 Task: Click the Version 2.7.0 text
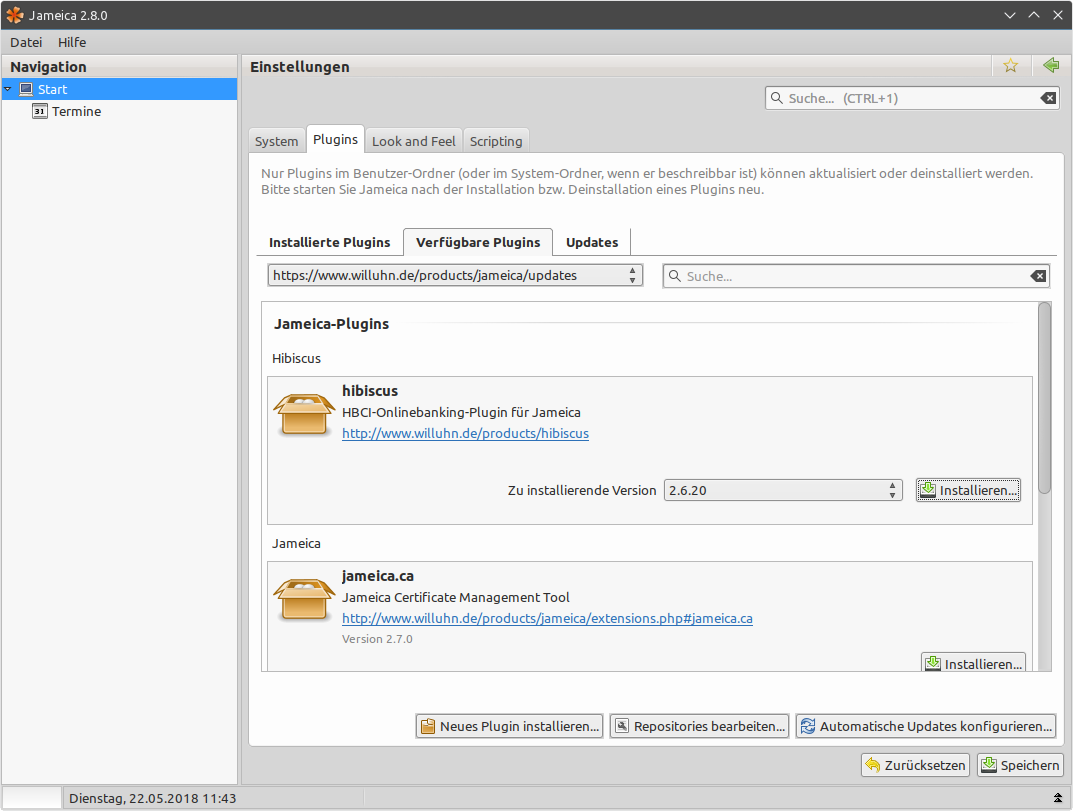tap(377, 639)
